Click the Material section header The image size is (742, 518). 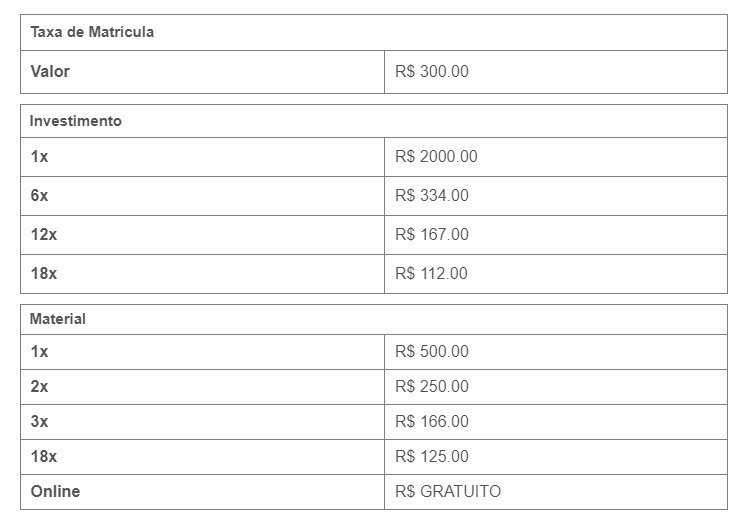tap(58, 319)
